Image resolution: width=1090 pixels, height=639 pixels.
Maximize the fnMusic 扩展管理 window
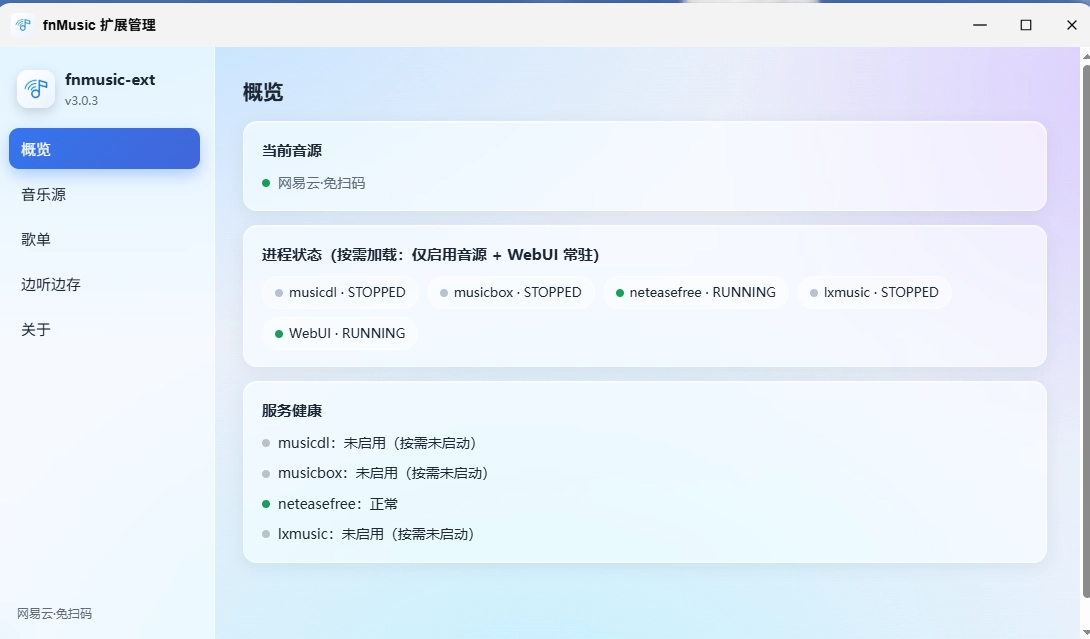pyautogui.click(x=1025, y=25)
